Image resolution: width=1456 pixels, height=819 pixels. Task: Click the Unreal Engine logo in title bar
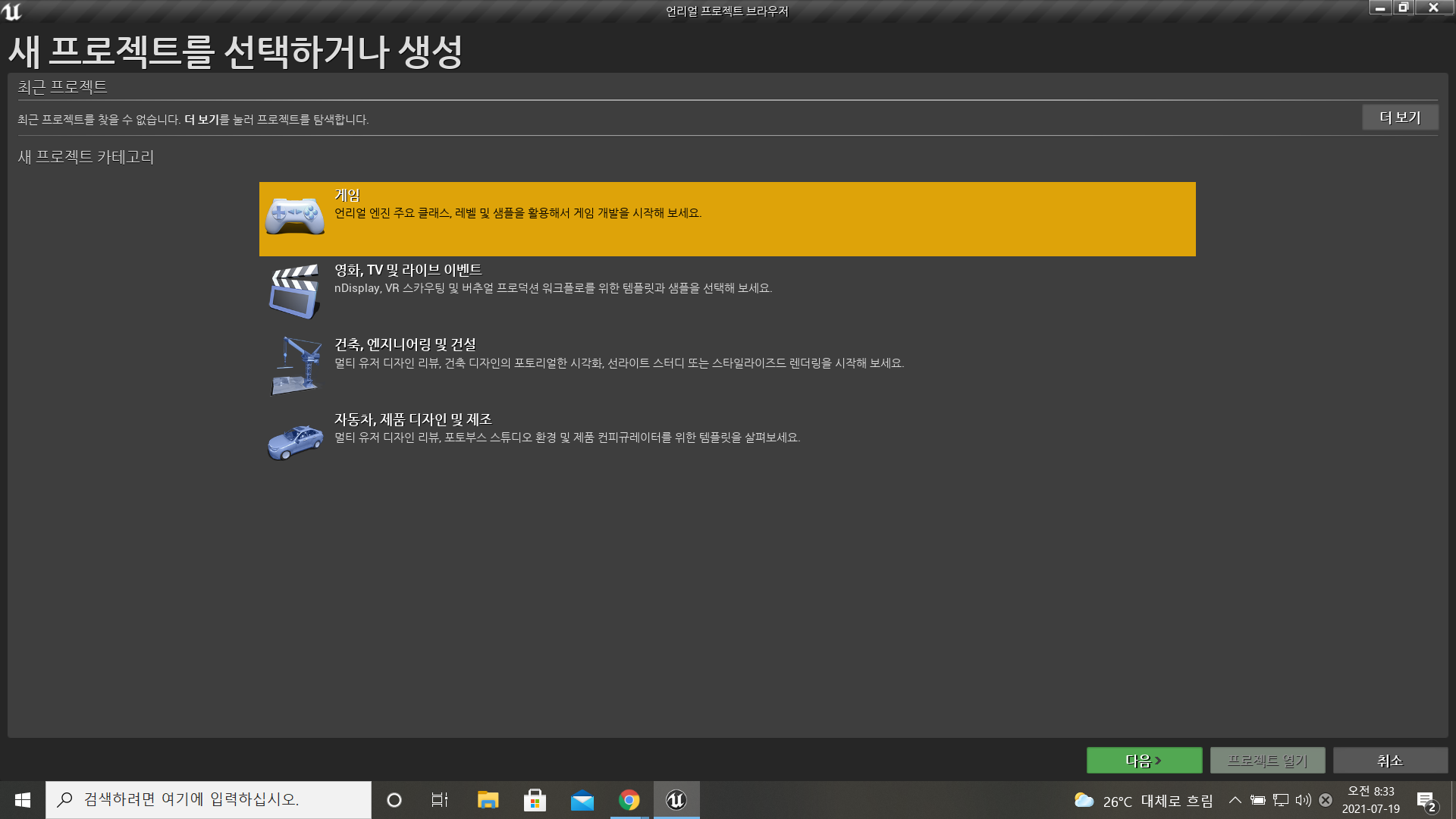(x=12, y=11)
